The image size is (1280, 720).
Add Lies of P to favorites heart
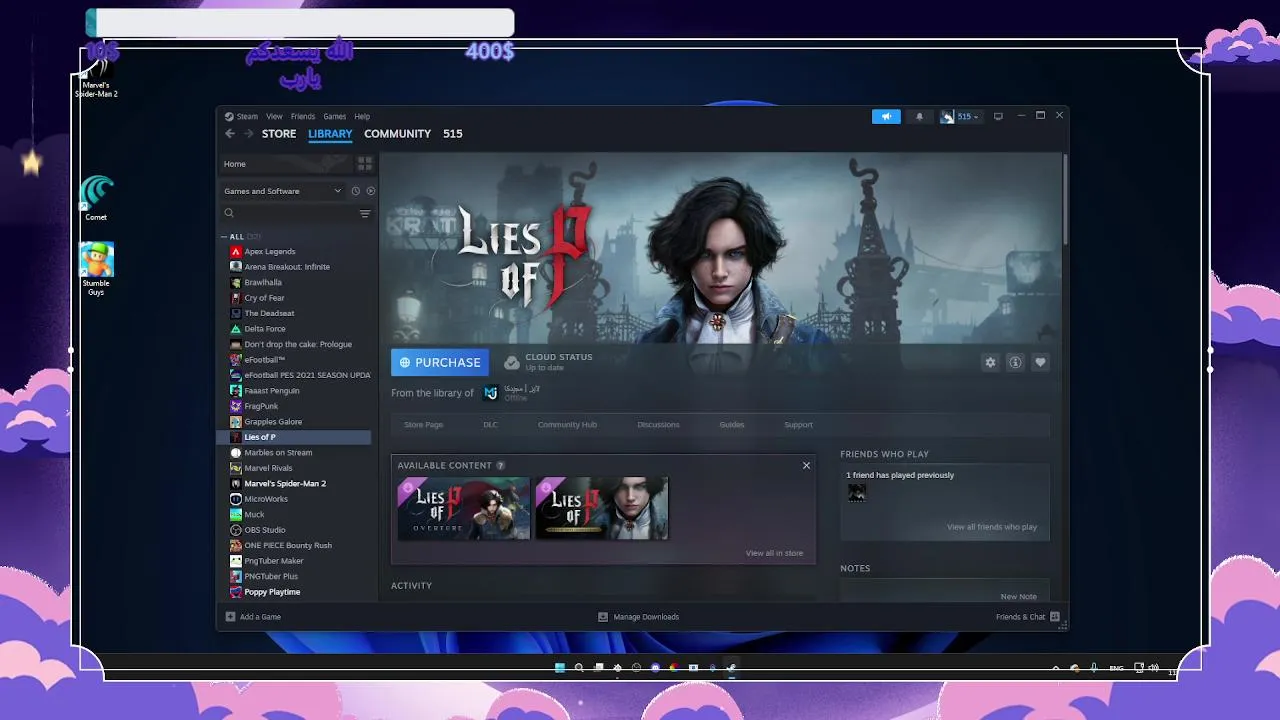pyautogui.click(x=1040, y=363)
